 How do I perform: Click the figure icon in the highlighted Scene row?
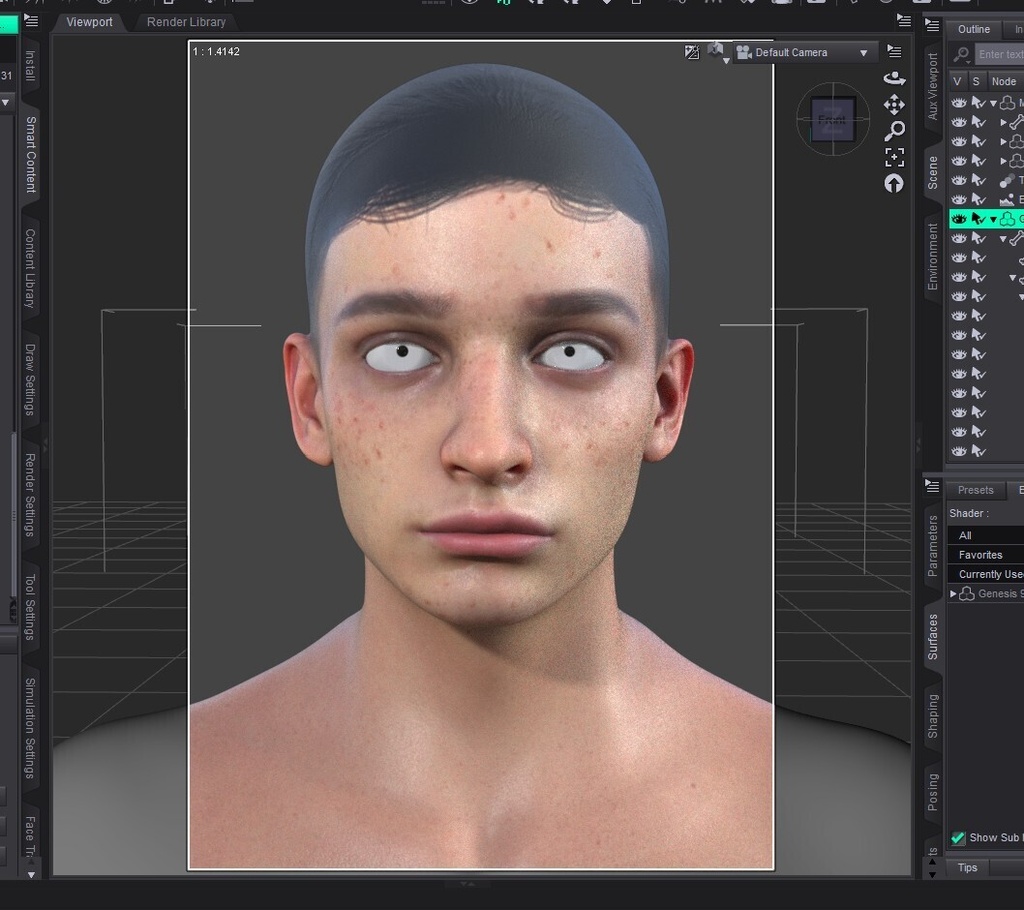pos(1008,219)
